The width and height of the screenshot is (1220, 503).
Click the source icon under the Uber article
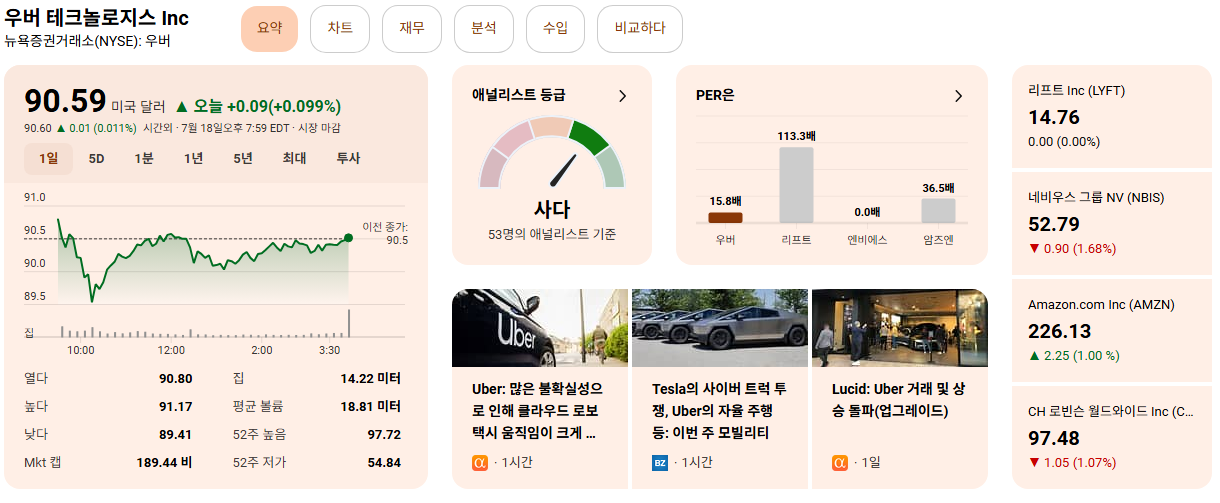coord(479,462)
